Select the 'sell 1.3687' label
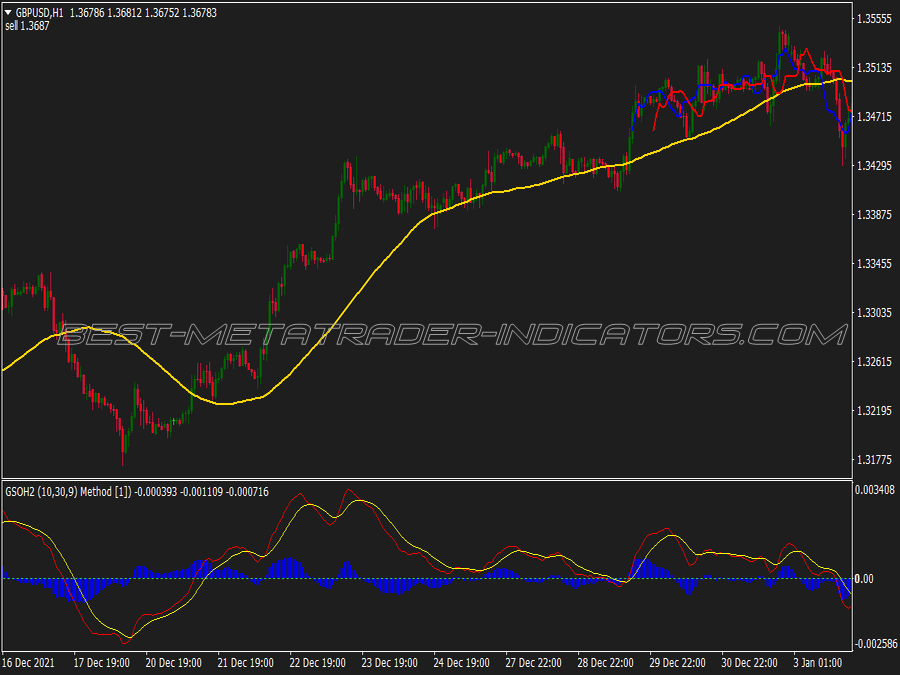Image resolution: width=900 pixels, height=675 pixels. (x=27, y=26)
